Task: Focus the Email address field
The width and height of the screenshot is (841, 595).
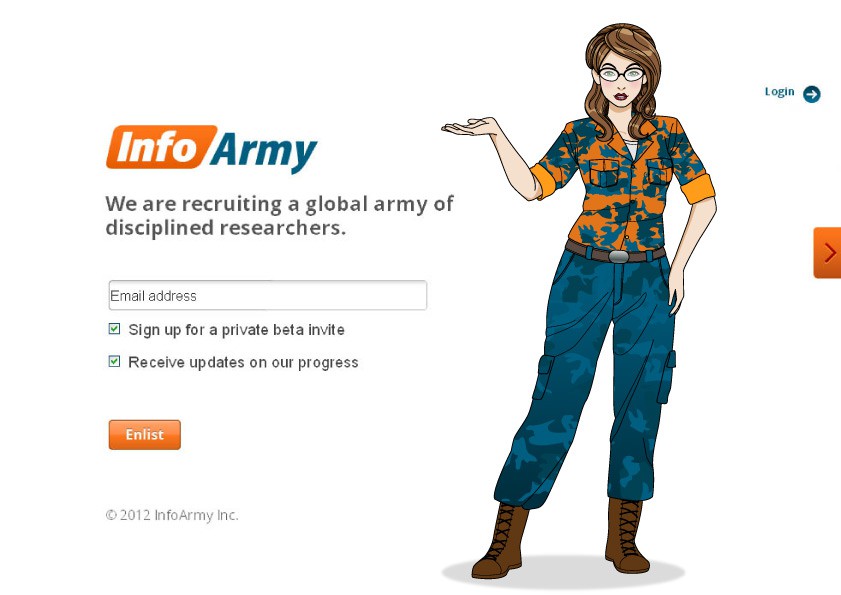Action: [268, 295]
